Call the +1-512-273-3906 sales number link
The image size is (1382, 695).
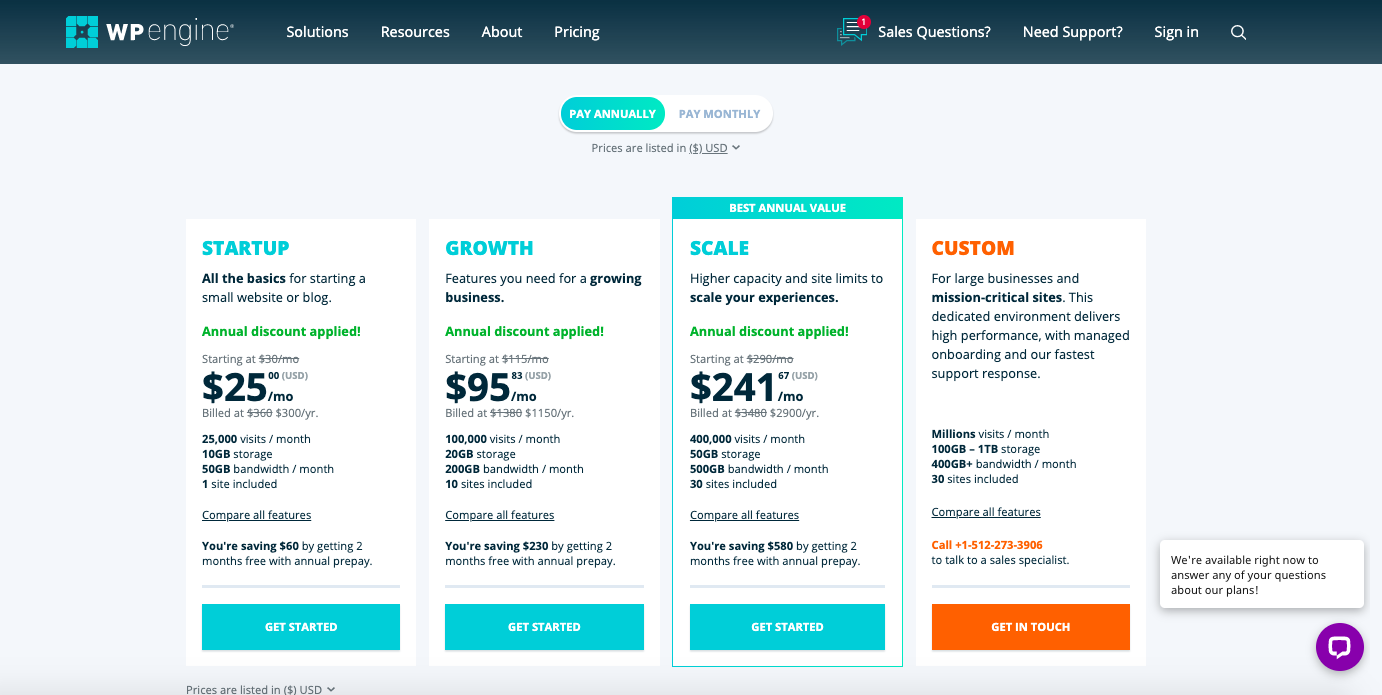click(985, 544)
